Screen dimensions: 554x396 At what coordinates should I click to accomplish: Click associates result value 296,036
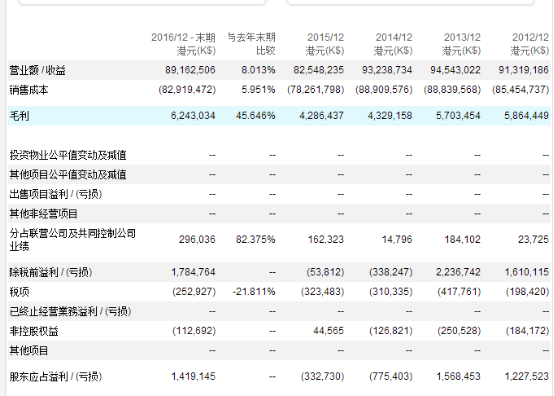(197, 240)
